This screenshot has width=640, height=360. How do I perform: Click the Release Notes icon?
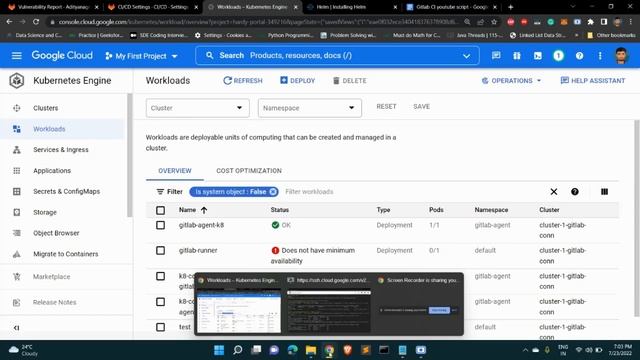17,302
